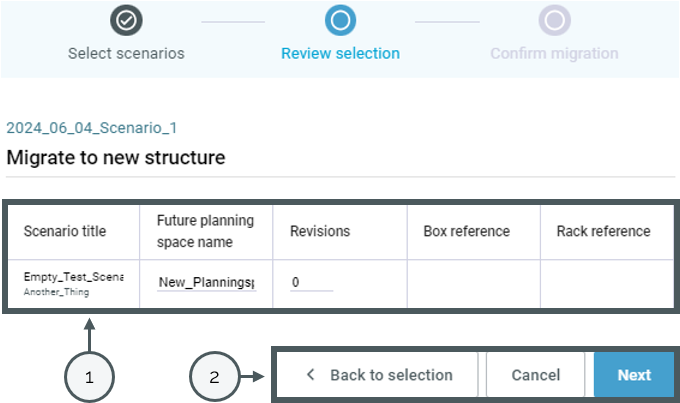The width and height of the screenshot is (680, 403).
Task: Proceed with the Next button
Action: point(634,374)
